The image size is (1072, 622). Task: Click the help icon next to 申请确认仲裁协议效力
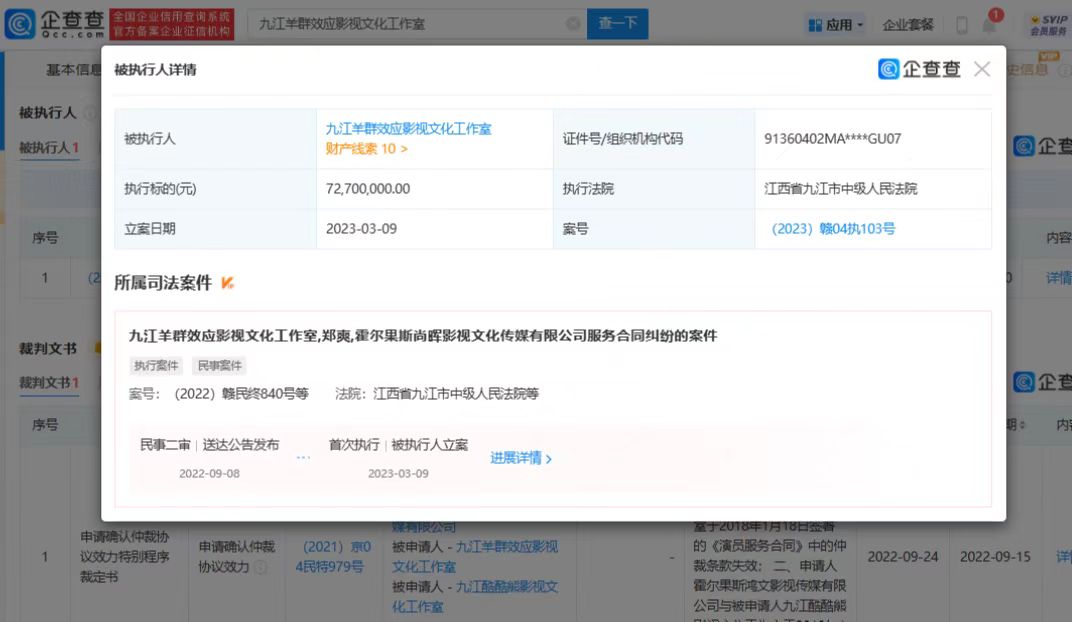click(260, 567)
